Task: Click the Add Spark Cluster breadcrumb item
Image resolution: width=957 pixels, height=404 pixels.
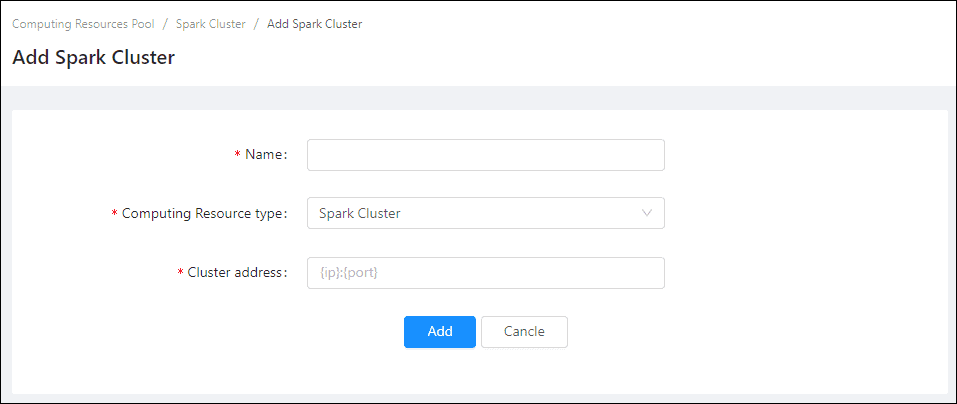Action: [x=314, y=24]
